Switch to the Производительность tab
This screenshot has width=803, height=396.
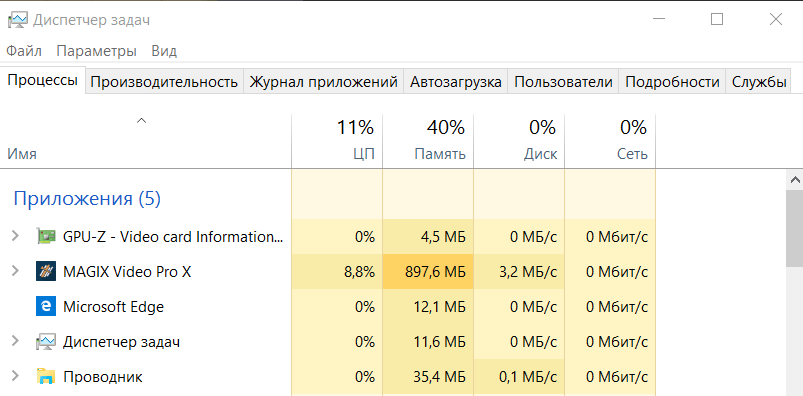point(164,82)
